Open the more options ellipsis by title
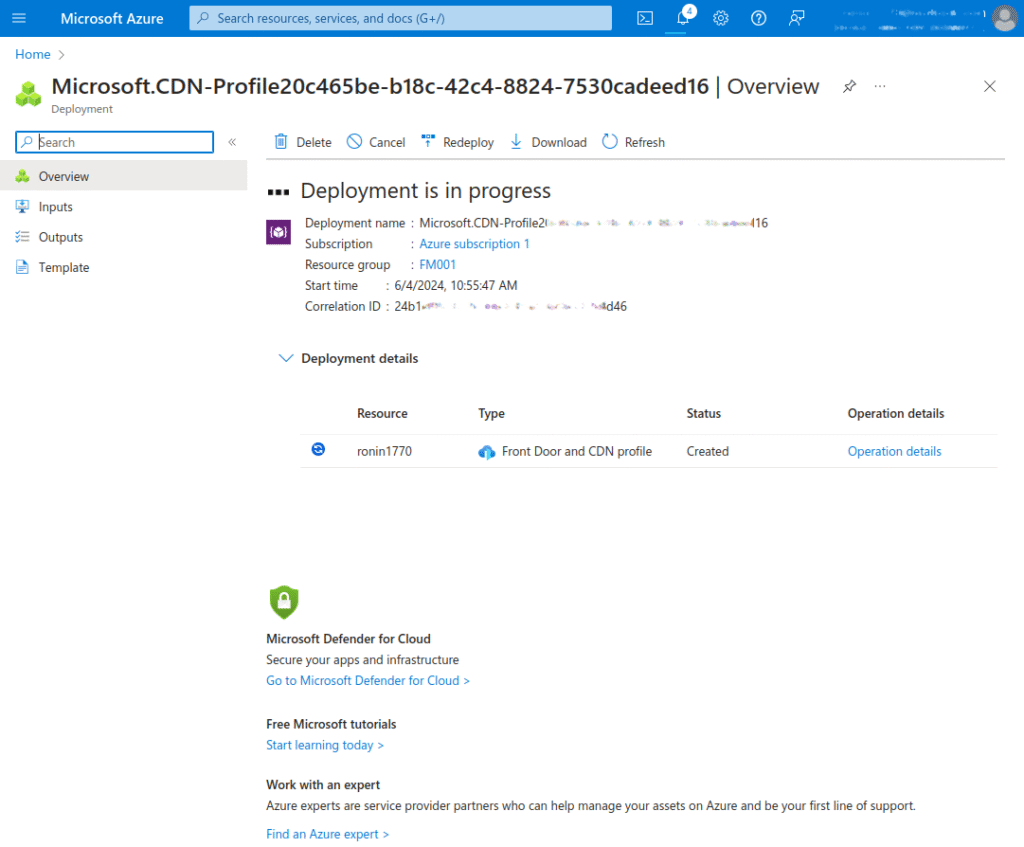This screenshot has width=1024, height=847. tap(880, 86)
